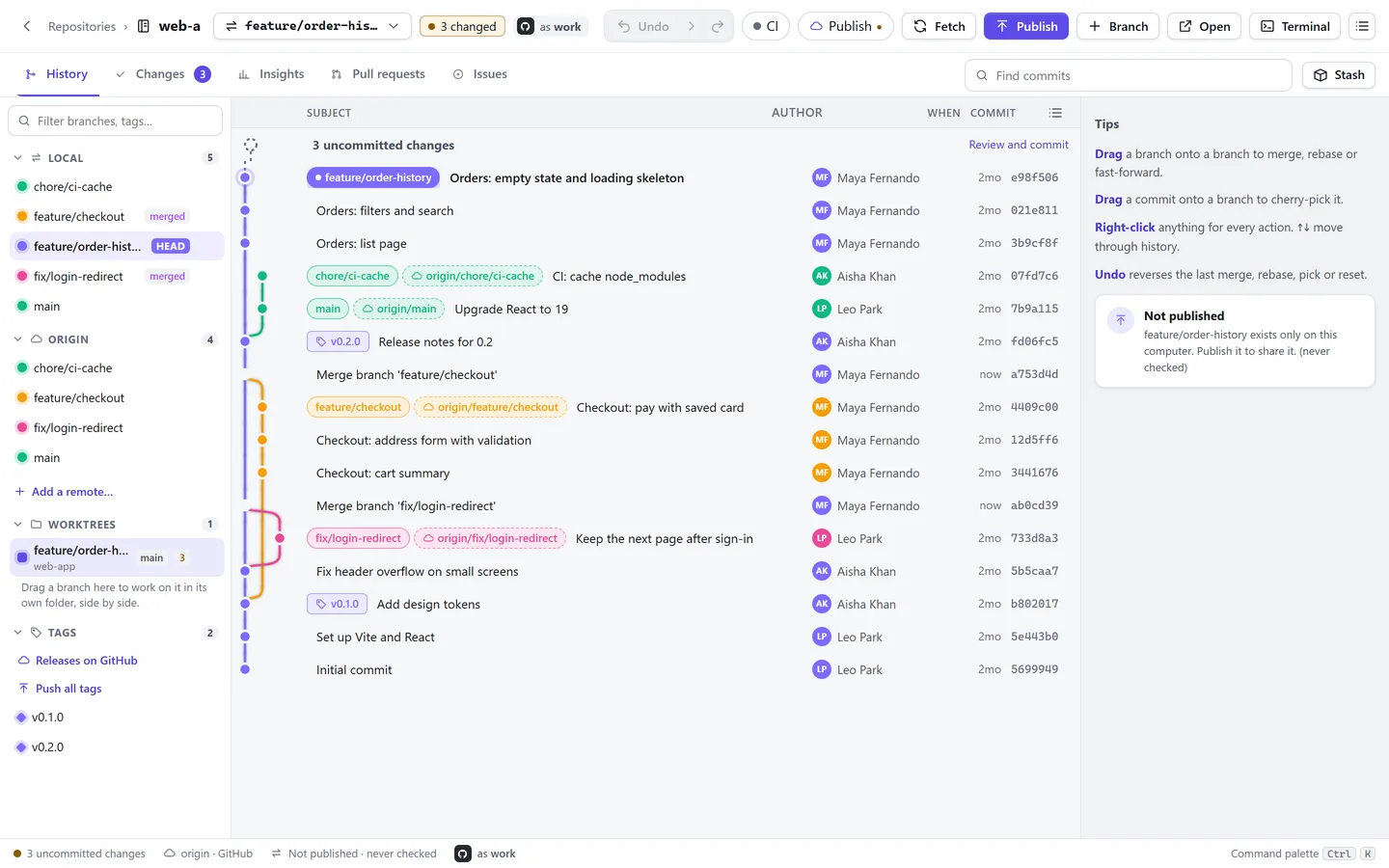Click the Stash button

(1339, 75)
